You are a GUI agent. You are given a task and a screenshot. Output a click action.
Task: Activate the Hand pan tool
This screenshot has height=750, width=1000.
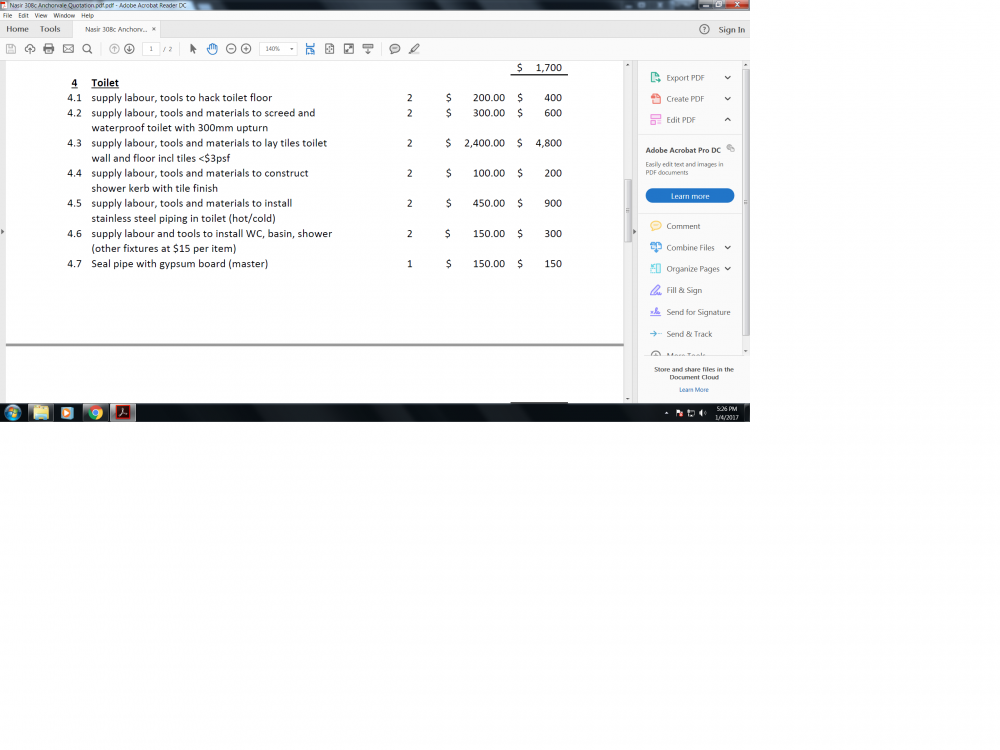coord(212,49)
